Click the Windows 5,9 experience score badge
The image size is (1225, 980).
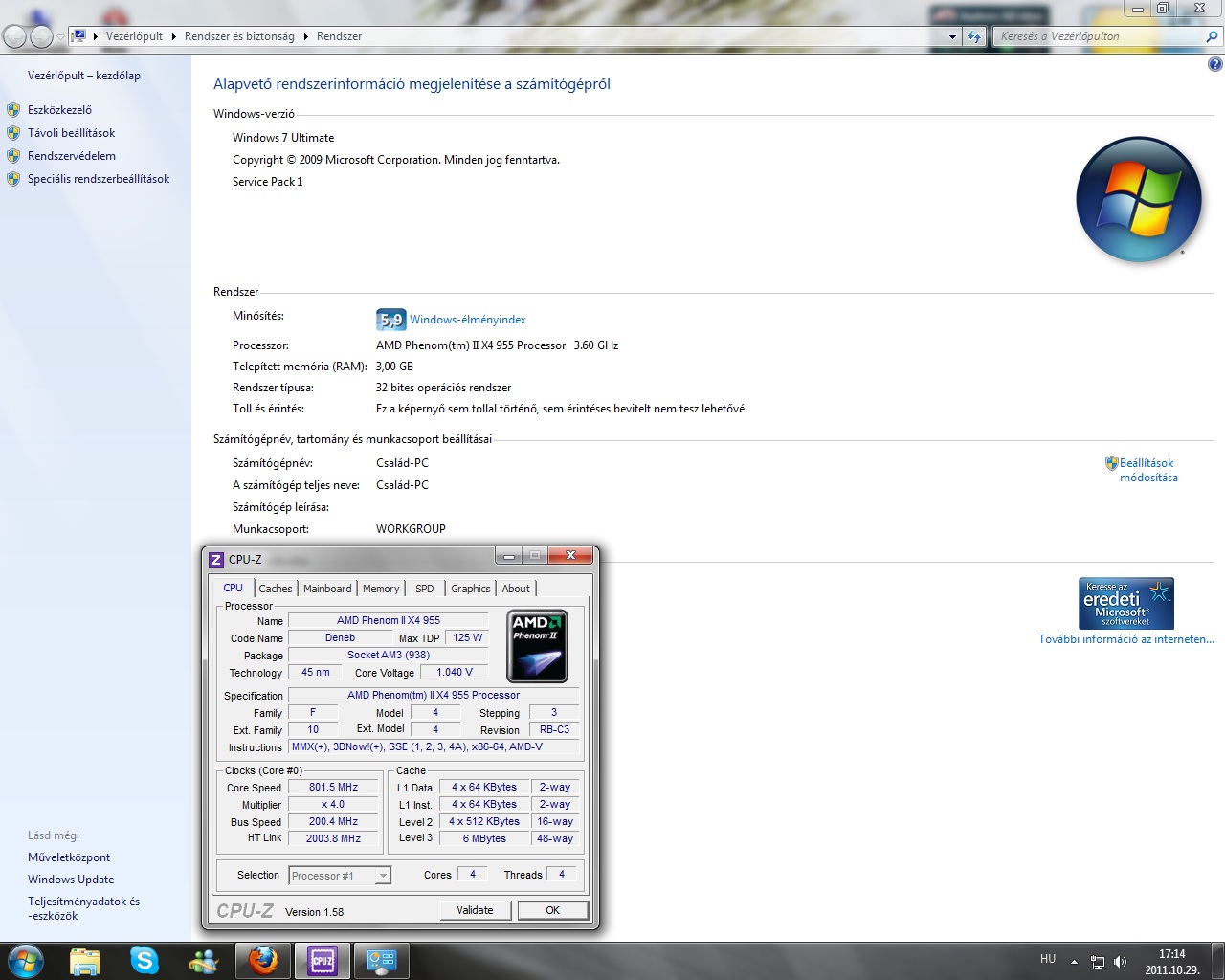pos(390,320)
